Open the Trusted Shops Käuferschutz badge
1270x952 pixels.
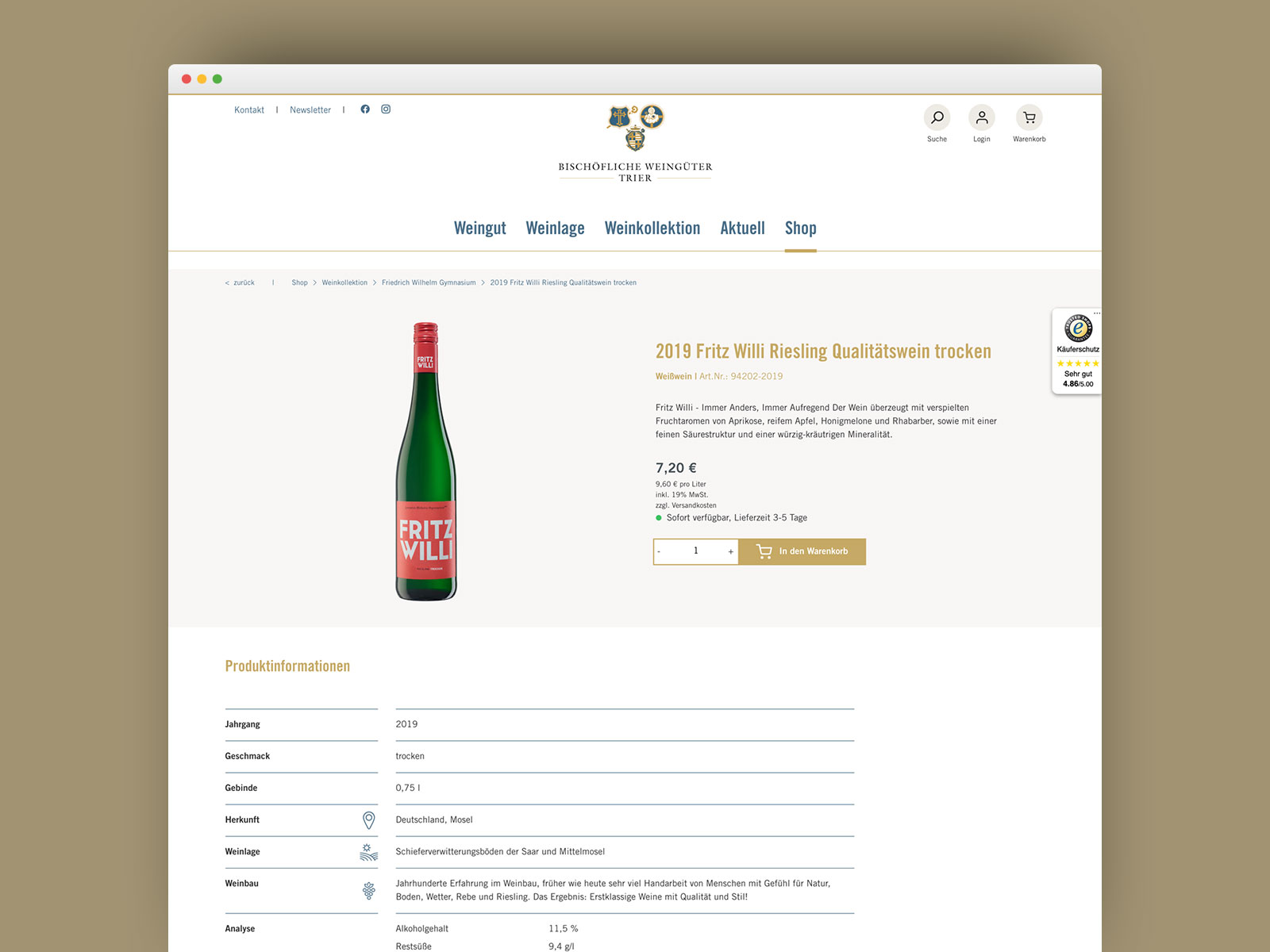[1077, 351]
